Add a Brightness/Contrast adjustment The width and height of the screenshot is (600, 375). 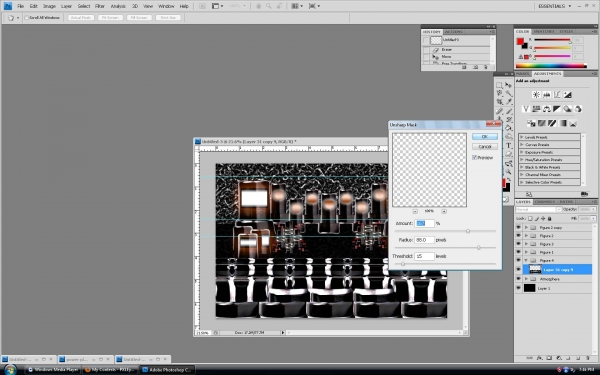[x=536, y=95]
